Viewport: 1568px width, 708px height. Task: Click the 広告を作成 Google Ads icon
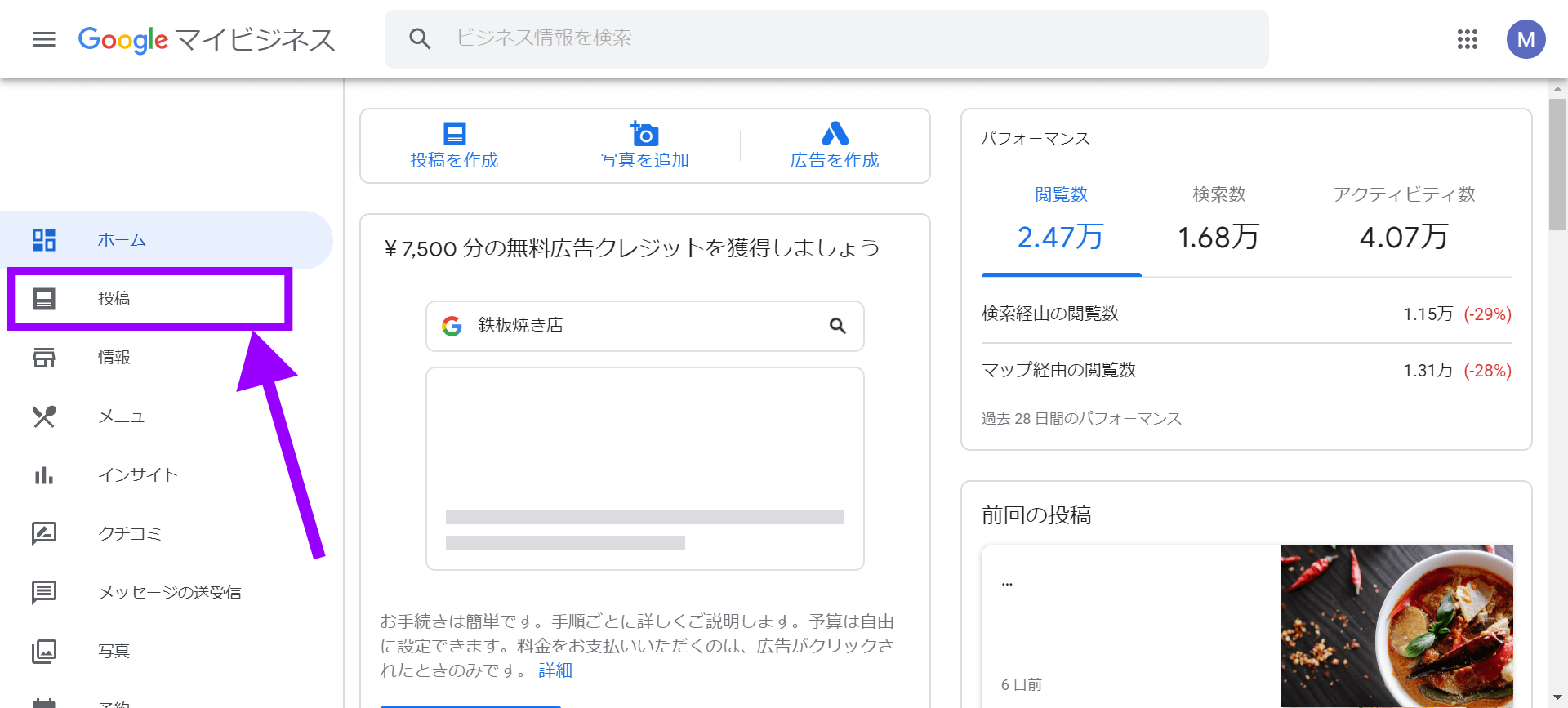point(835,134)
